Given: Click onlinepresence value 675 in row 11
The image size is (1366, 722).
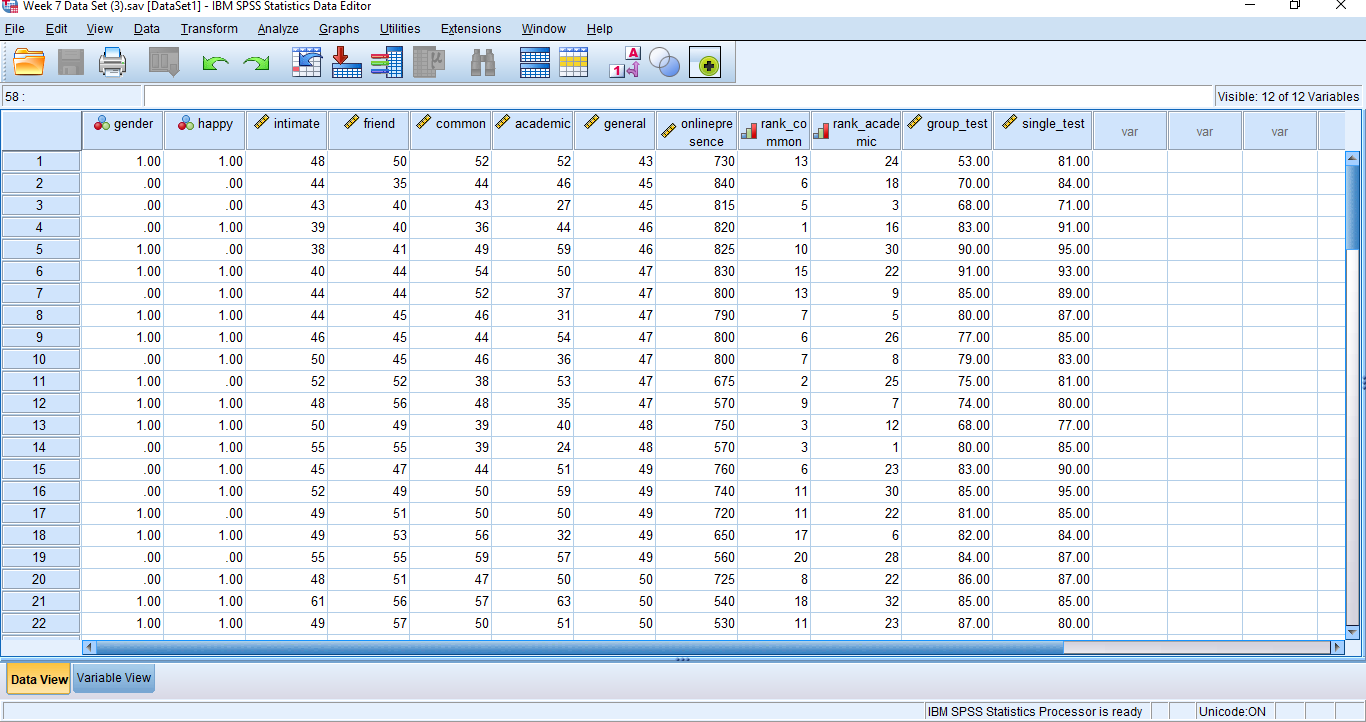Looking at the screenshot, I should tap(697, 382).
